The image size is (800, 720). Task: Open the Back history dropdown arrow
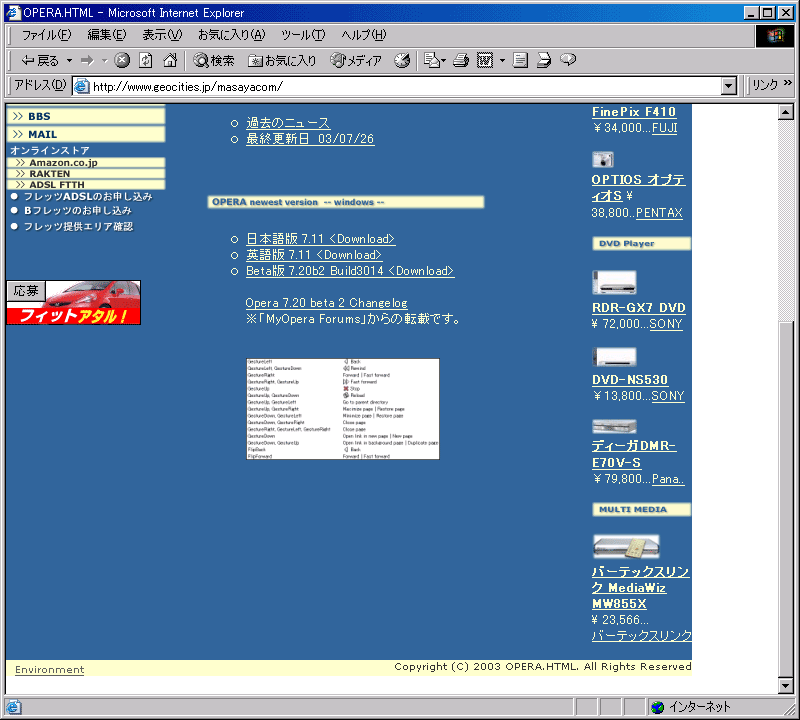pyautogui.click(x=69, y=61)
